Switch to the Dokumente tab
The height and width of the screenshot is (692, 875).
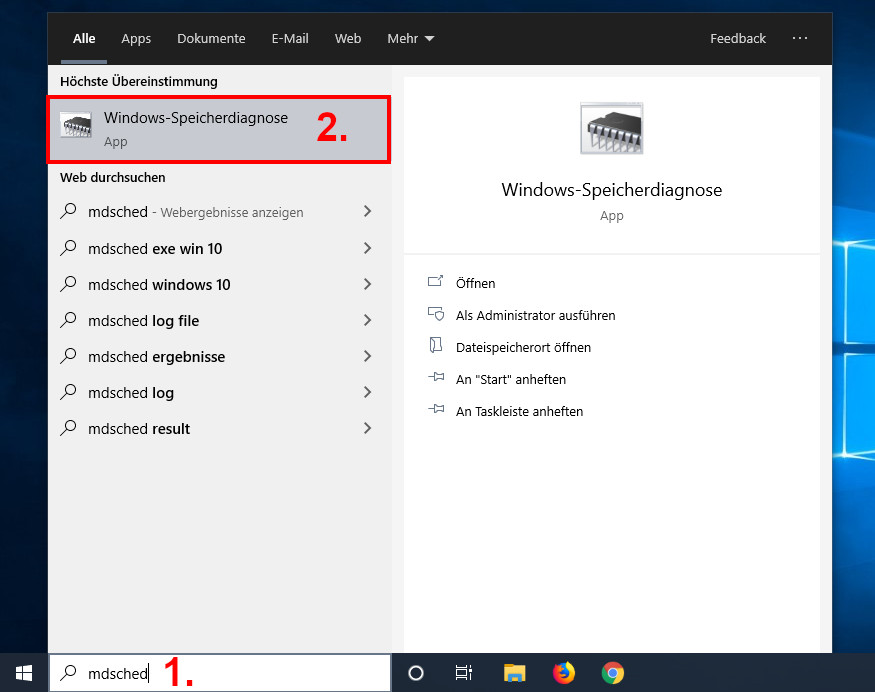point(211,38)
